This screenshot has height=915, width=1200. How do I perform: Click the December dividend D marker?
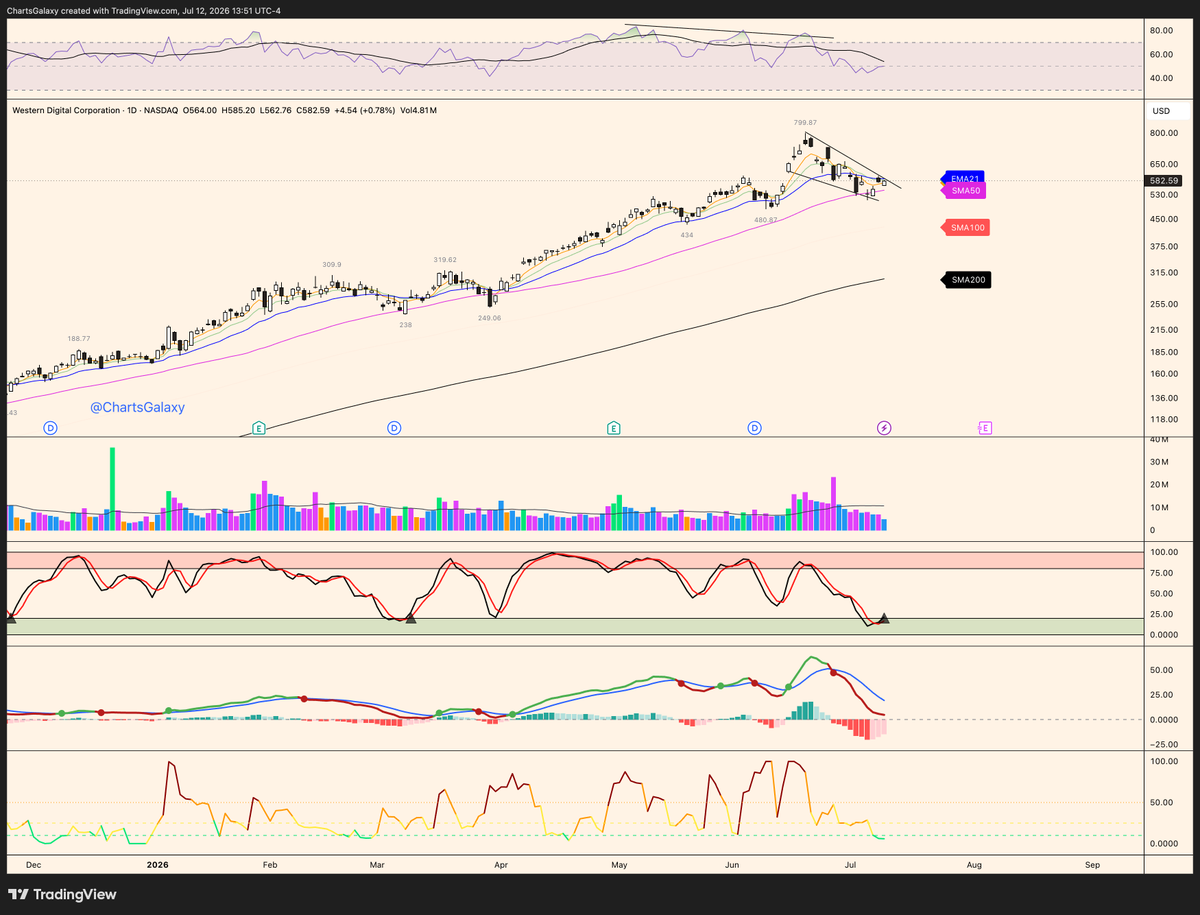(x=50, y=428)
